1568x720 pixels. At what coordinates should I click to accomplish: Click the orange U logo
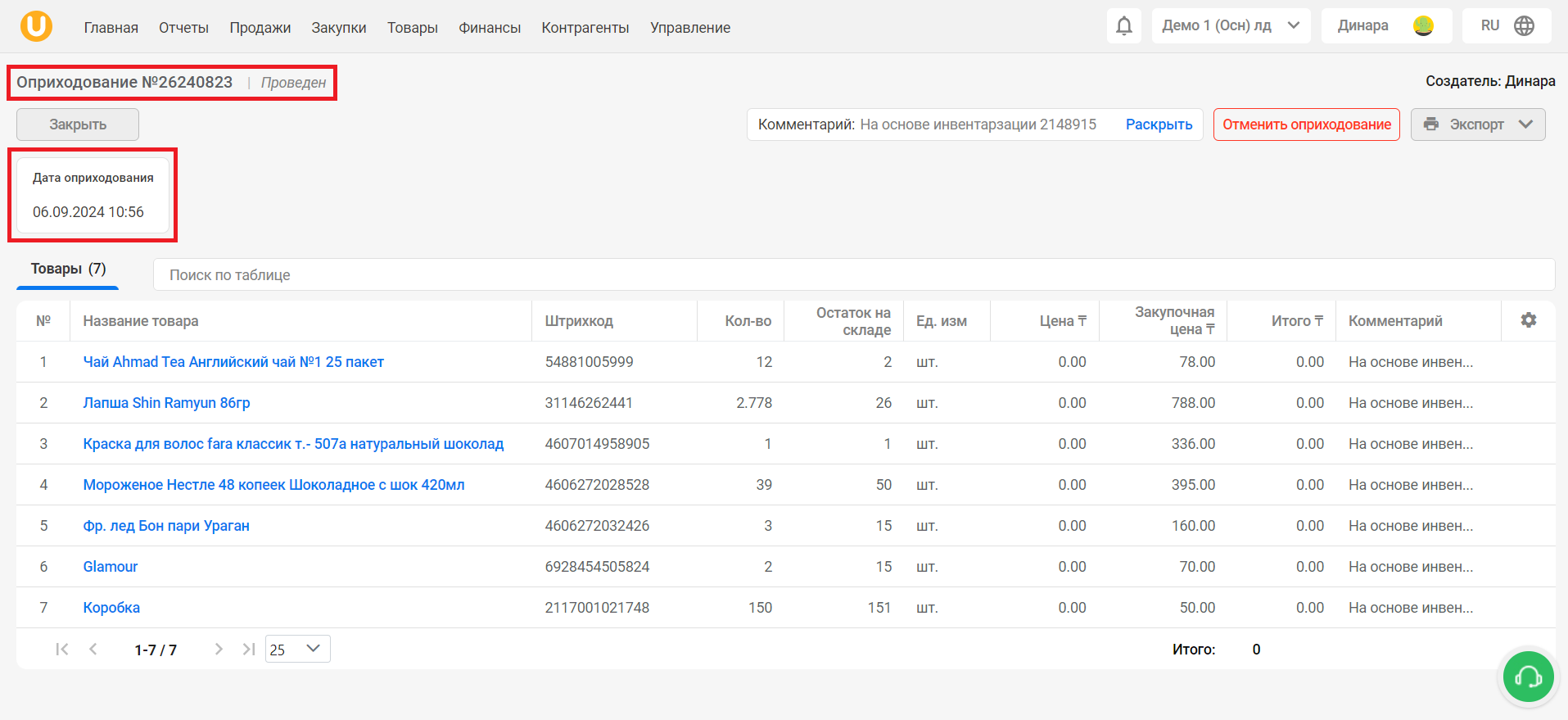click(36, 26)
